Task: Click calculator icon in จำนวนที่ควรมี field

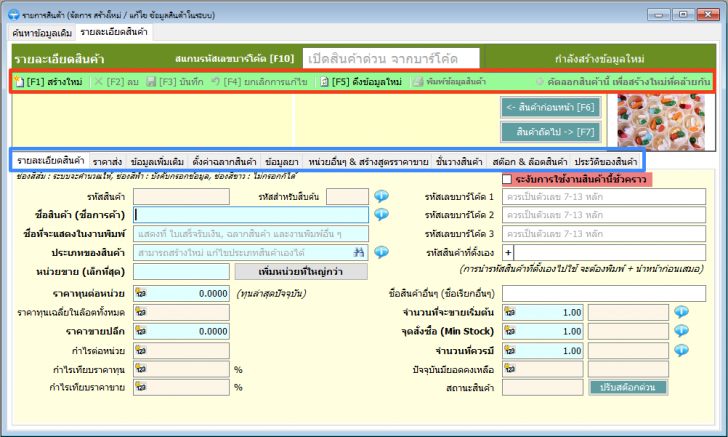Action: (x=510, y=350)
